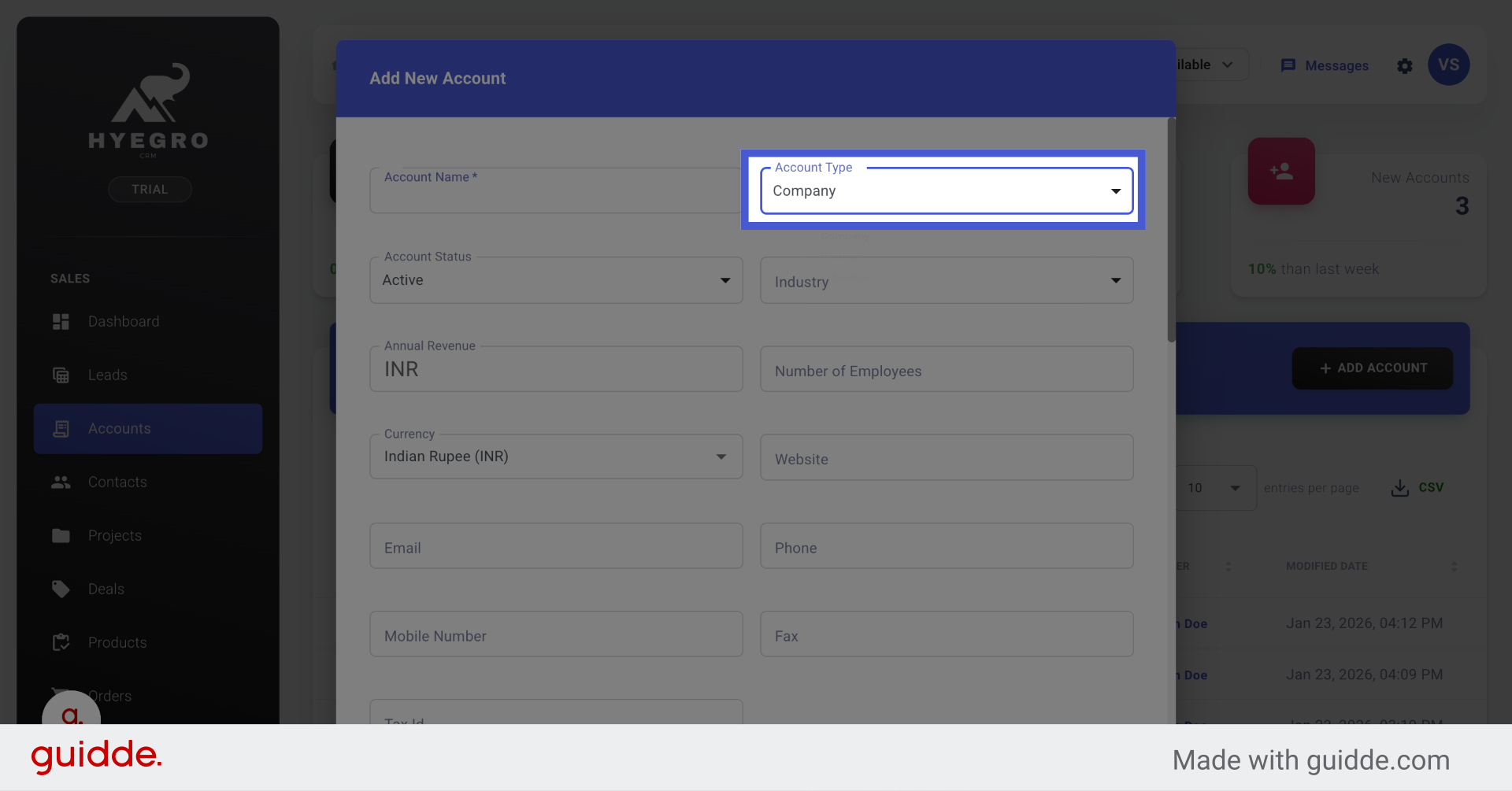The height and width of the screenshot is (791, 1512).
Task: Click the Products icon in the sidebar
Action: (61, 642)
